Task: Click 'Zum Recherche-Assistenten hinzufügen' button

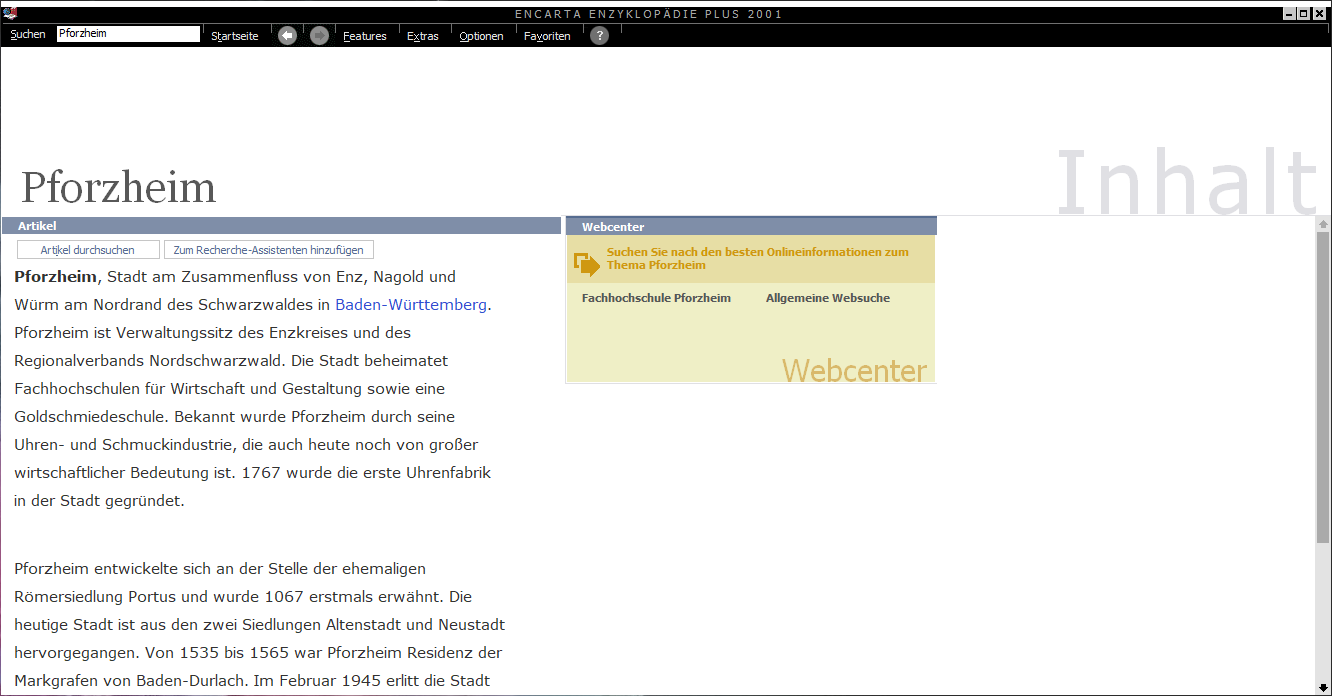Action: 269,250
